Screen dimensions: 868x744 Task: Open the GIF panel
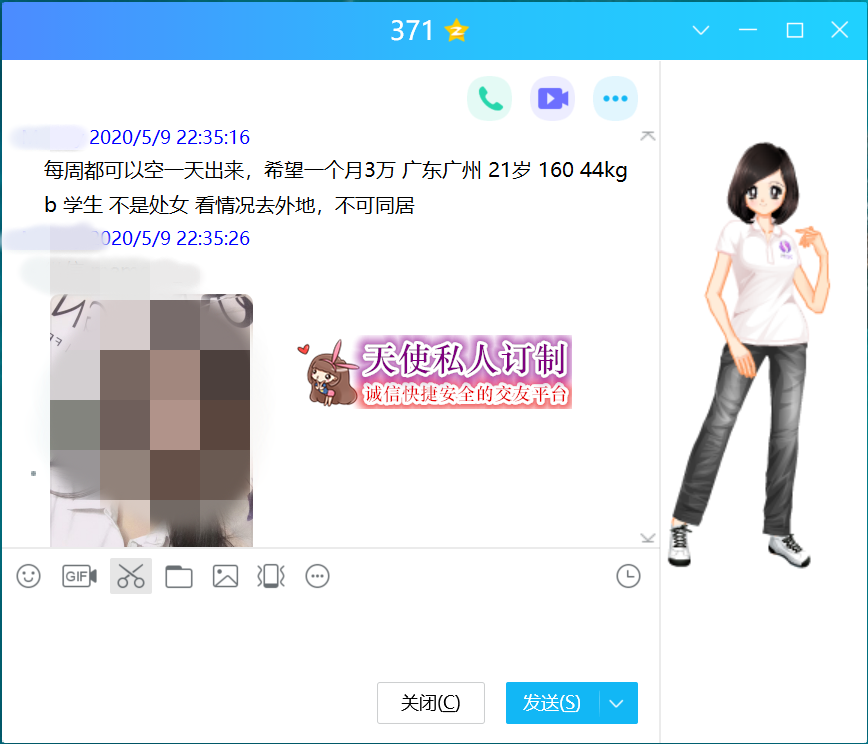pos(78,576)
